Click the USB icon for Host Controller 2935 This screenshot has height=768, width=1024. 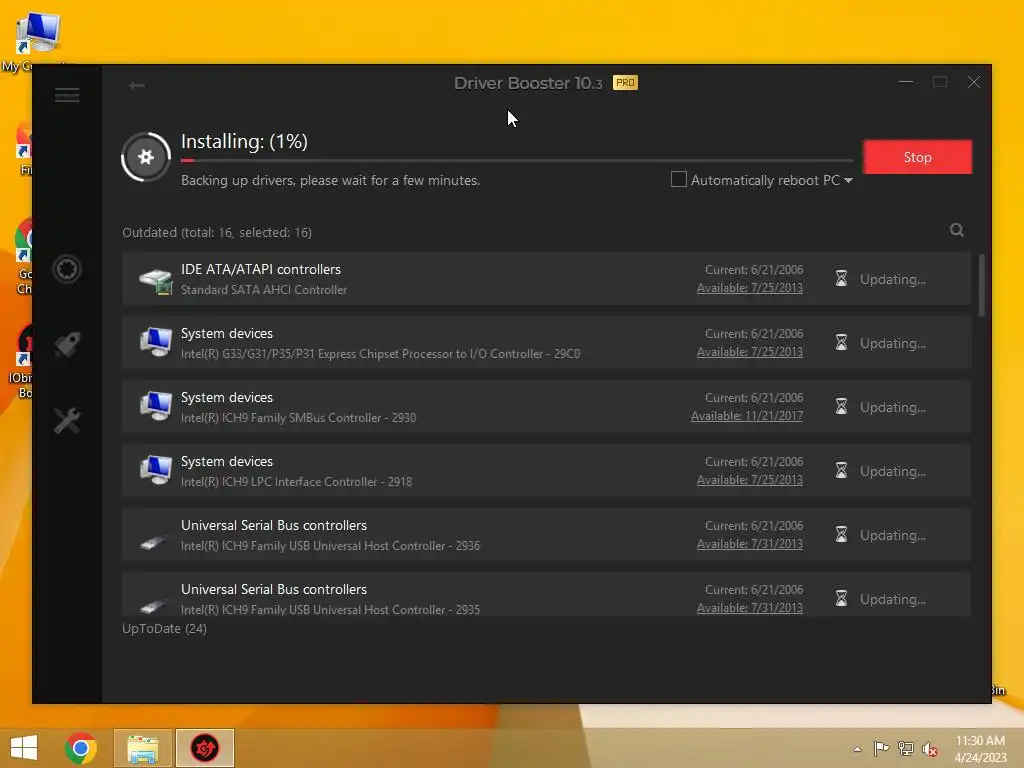pyautogui.click(x=153, y=607)
